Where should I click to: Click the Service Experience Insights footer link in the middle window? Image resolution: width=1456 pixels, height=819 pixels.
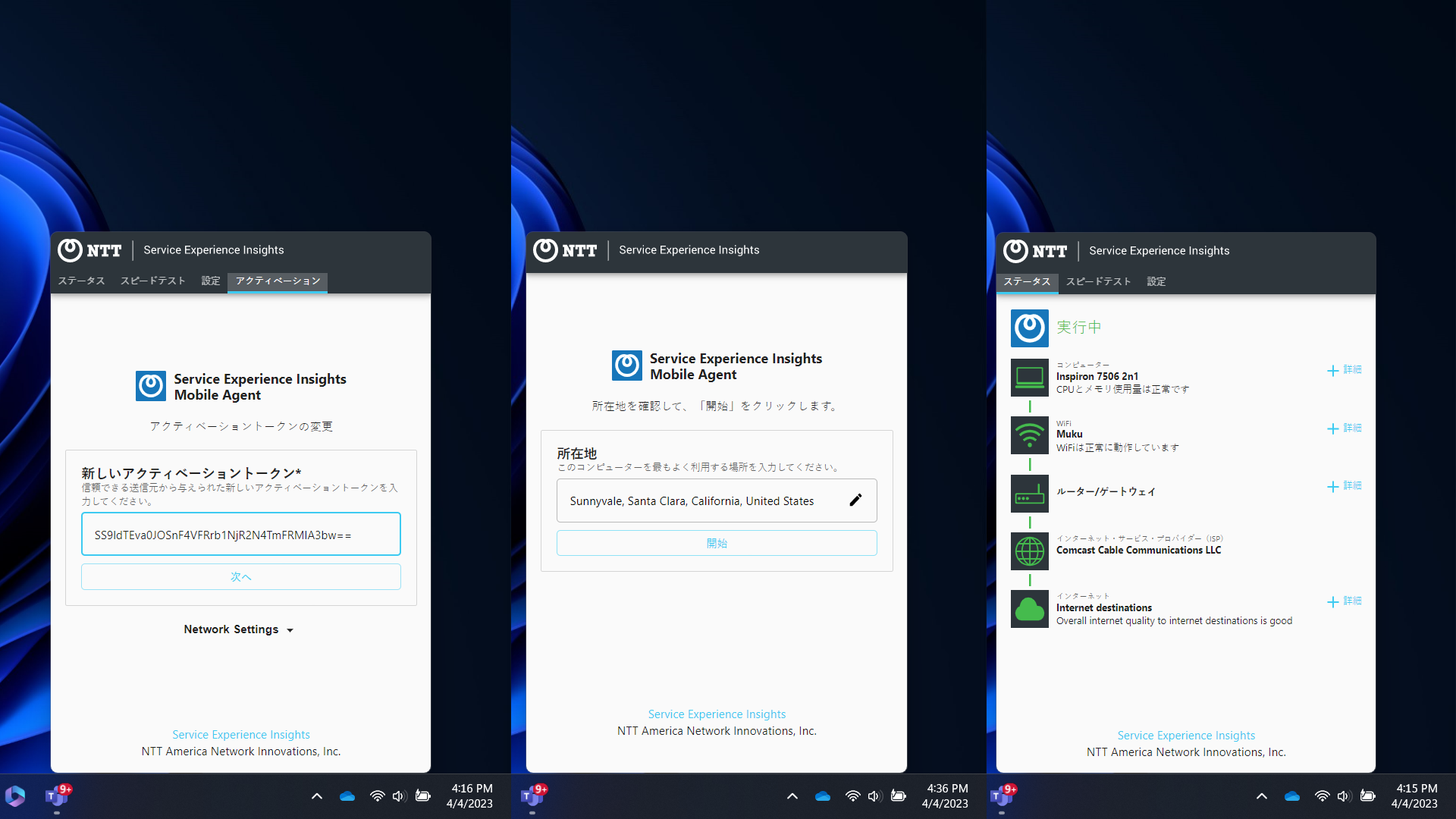click(717, 714)
